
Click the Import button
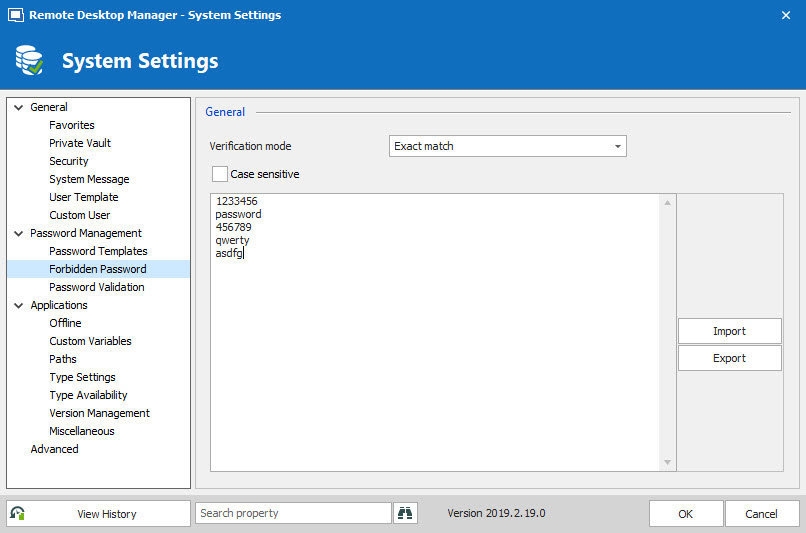[729, 331]
